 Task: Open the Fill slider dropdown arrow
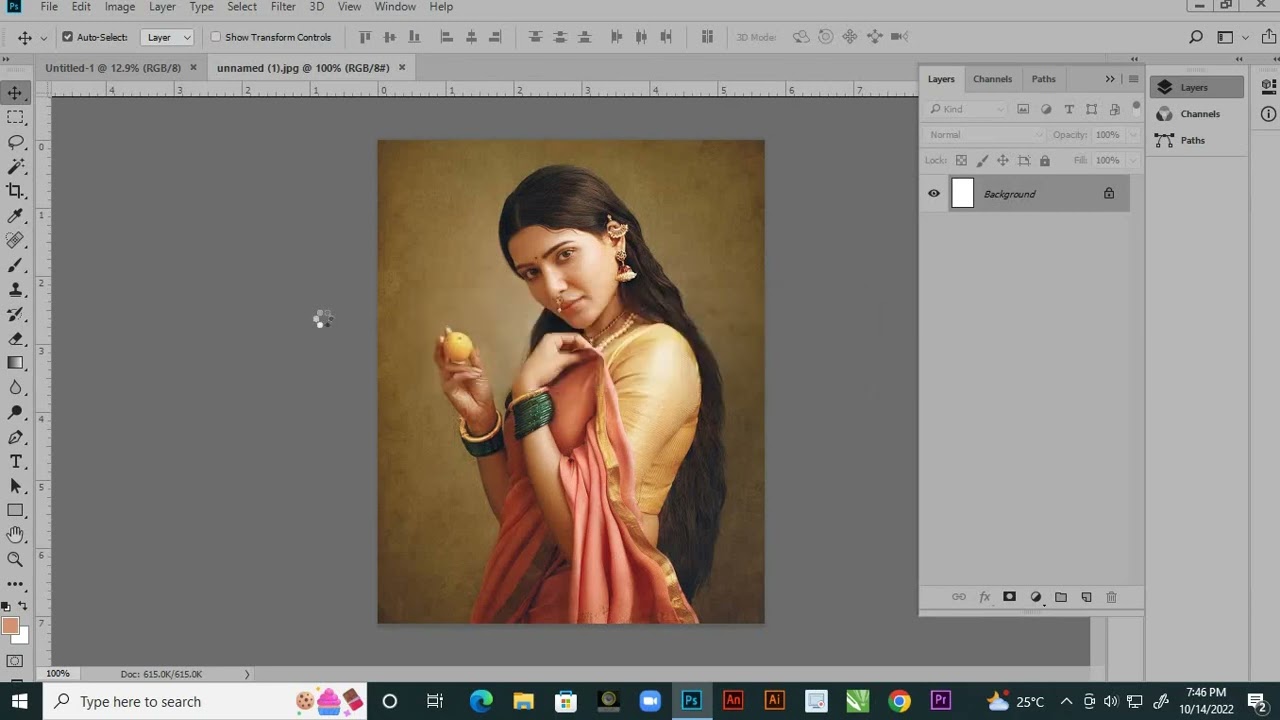pyautogui.click(x=1133, y=160)
